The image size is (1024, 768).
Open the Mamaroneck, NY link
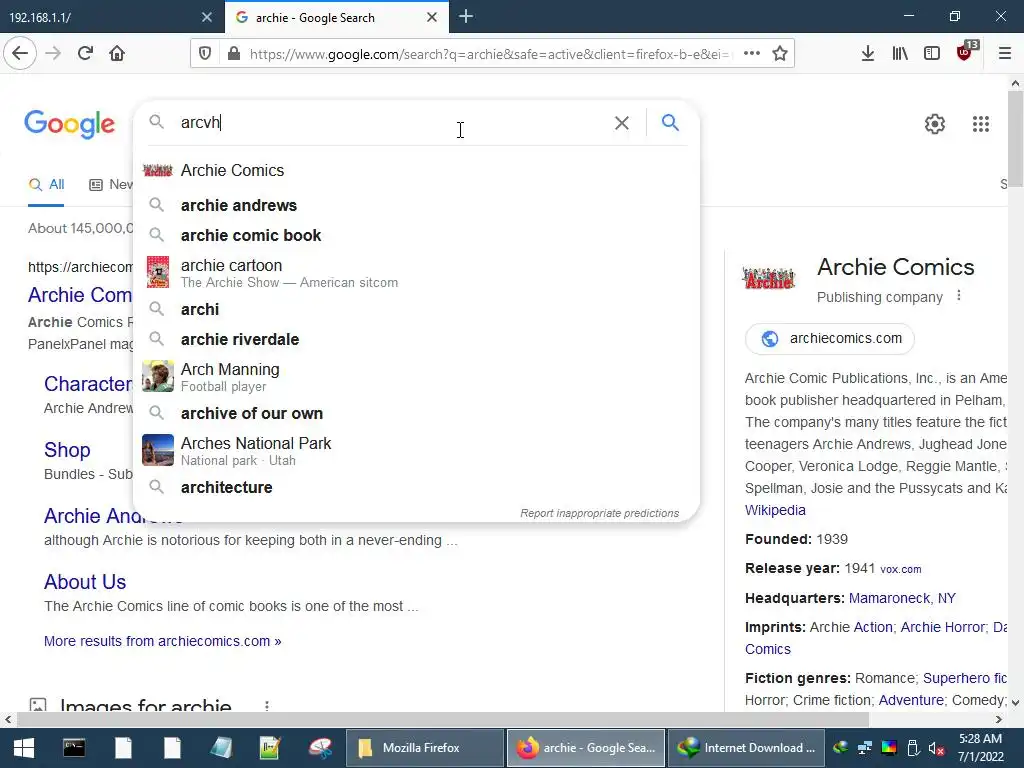coord(902,598)
